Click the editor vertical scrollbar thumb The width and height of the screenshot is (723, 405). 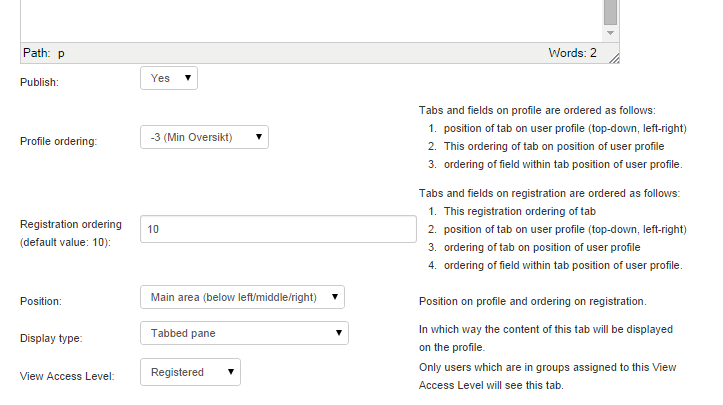click(610, 12)
